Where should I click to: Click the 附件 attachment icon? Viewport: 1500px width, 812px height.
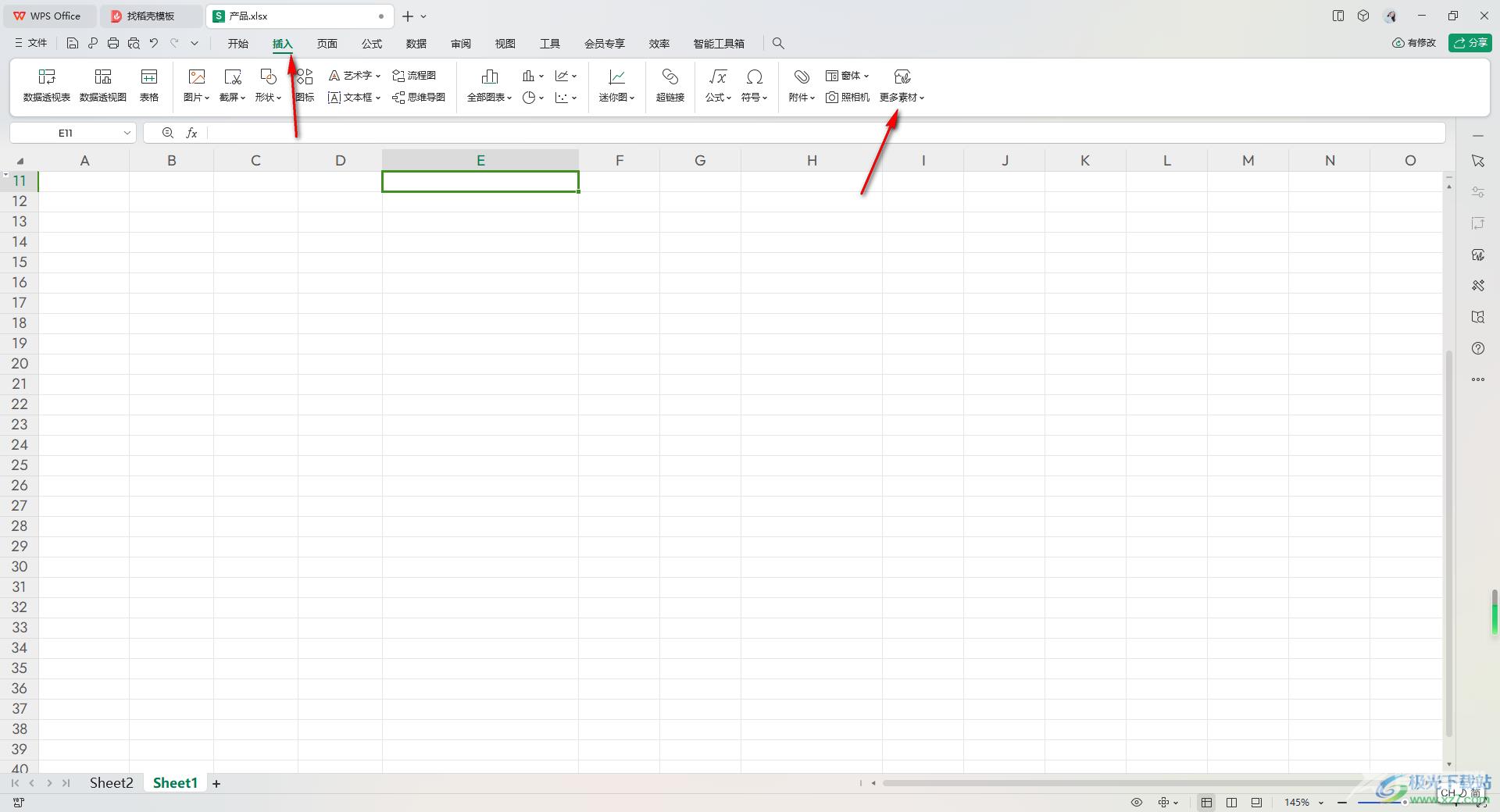click(802, 77)
